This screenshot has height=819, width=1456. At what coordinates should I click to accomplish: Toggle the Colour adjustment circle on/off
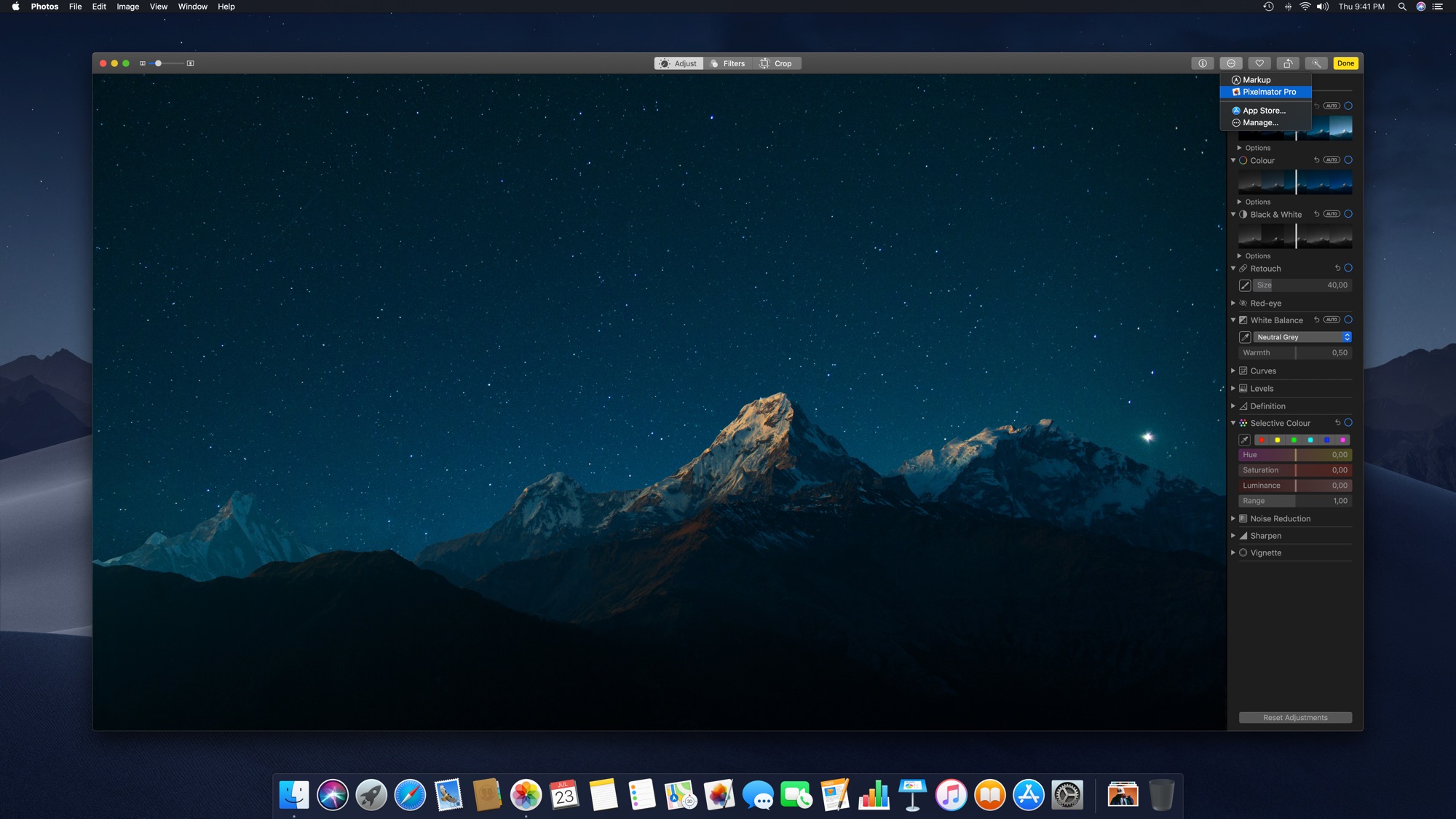click(1348, 160)
